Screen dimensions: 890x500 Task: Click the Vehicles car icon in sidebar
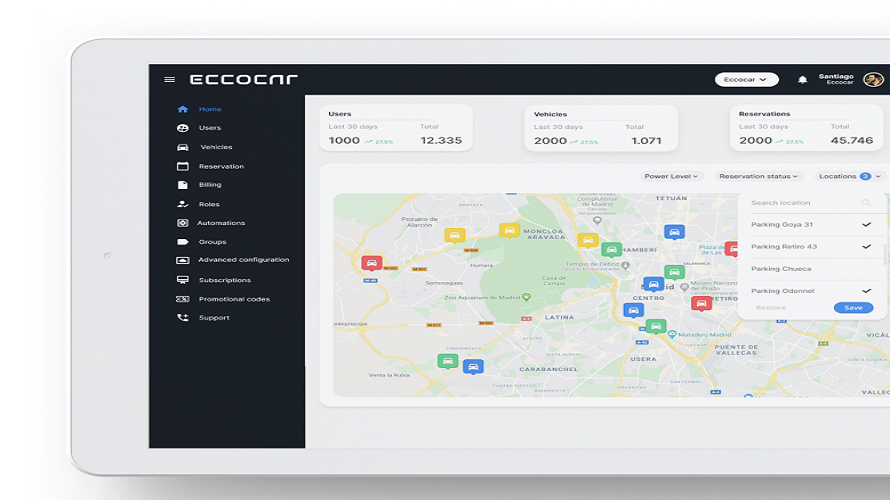tap(182, 147)
